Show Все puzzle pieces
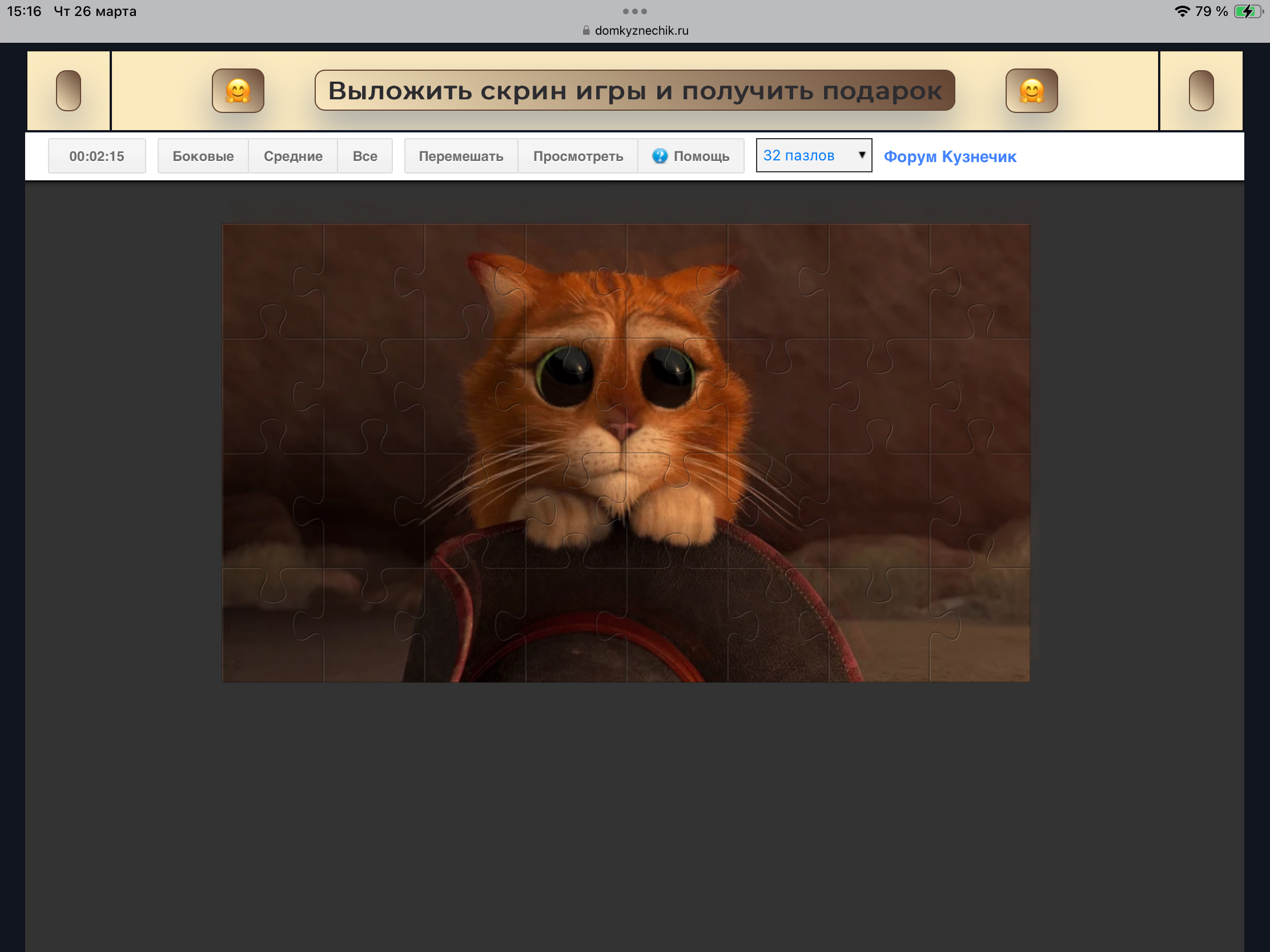1270x952 pixels. click(364, 156)
